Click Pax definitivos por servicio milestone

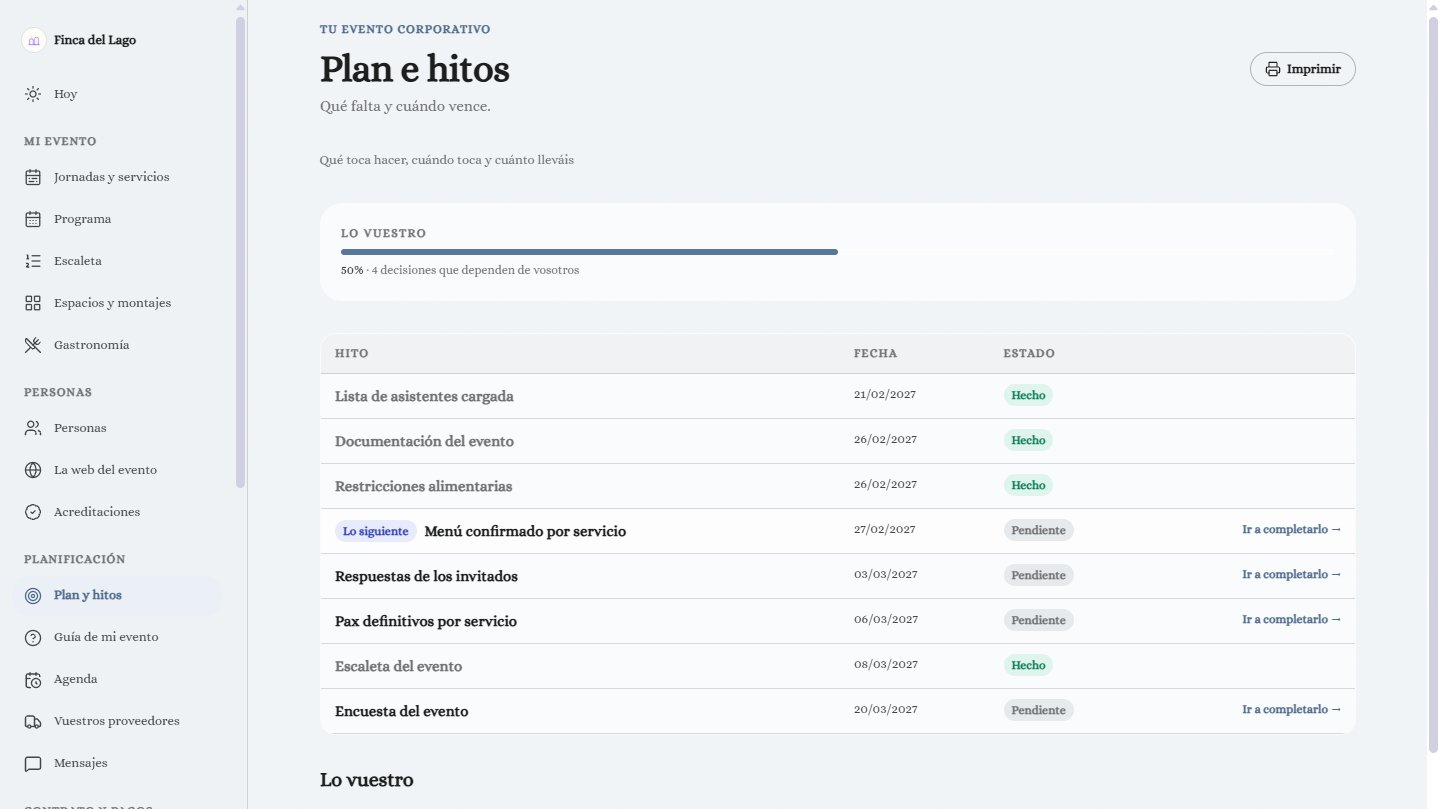tap(426, 621)
